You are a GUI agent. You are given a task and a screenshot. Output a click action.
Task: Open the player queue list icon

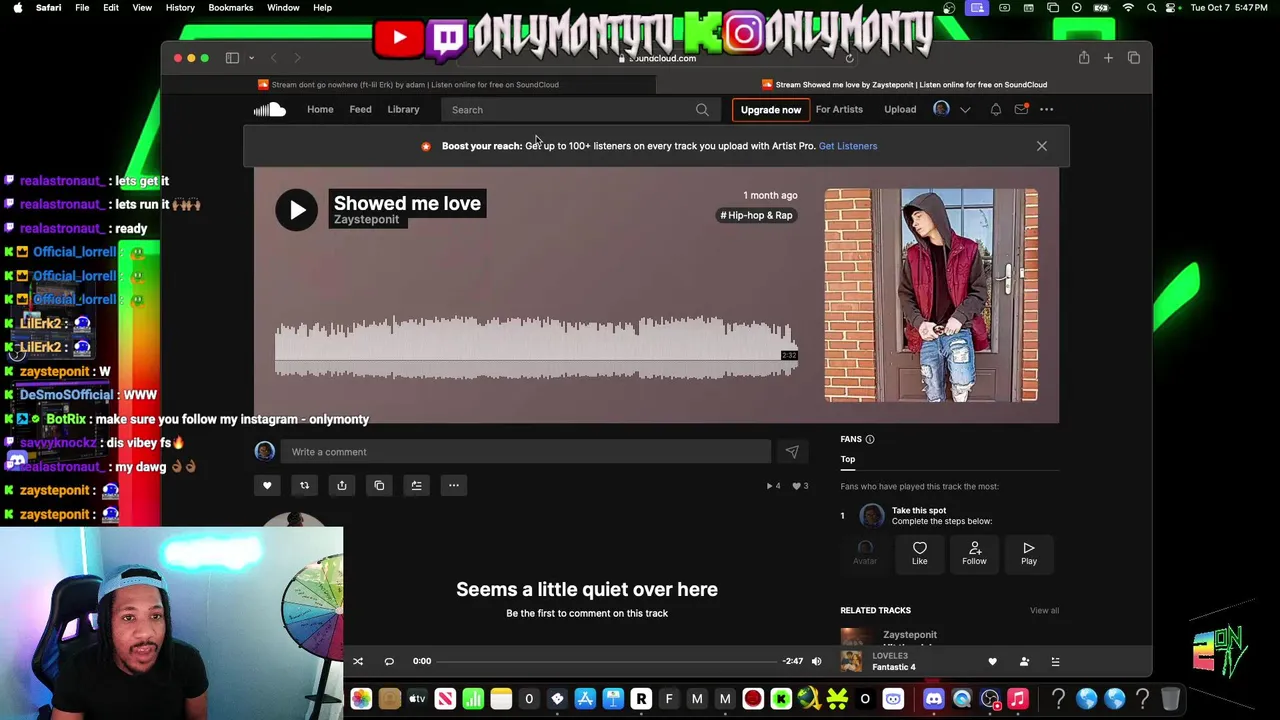[1055, 661]
